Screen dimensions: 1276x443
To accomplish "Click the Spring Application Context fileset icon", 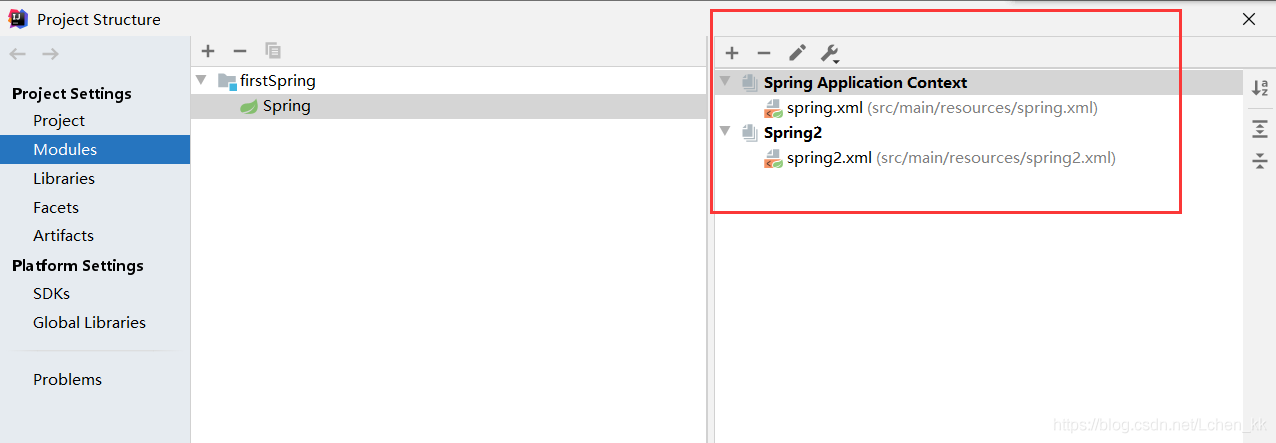I will (x=750, y=83).
